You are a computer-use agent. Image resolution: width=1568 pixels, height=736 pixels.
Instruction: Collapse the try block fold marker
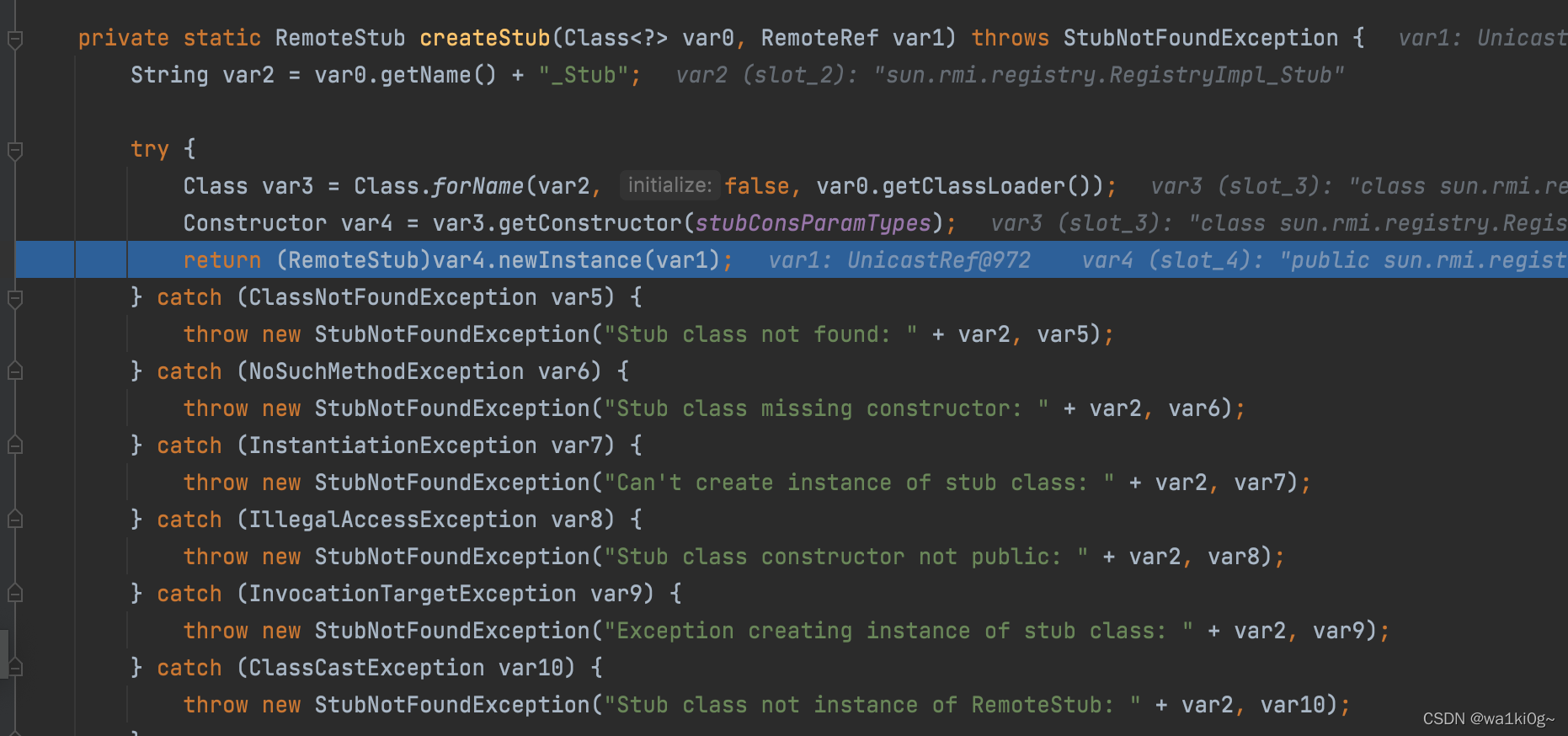[15, 150]
